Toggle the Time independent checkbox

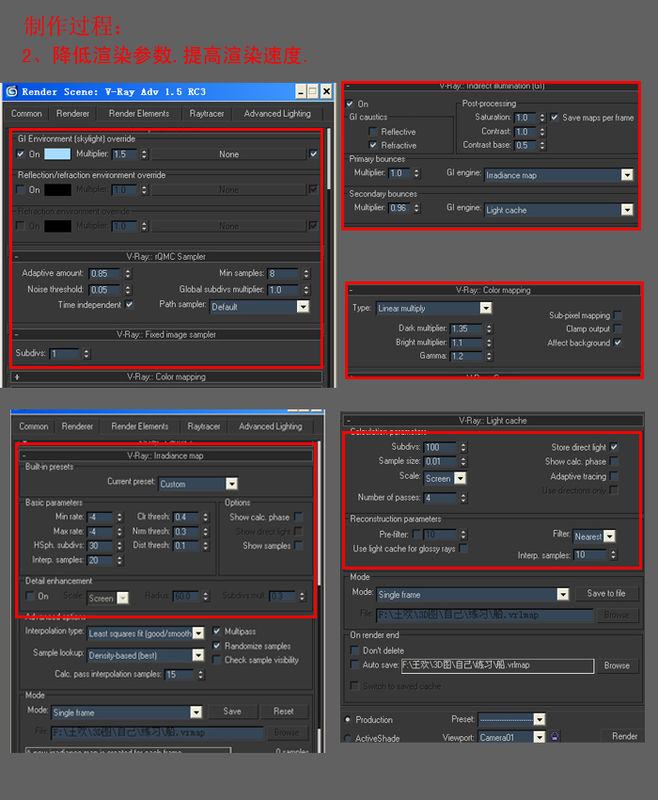point(130,305)
